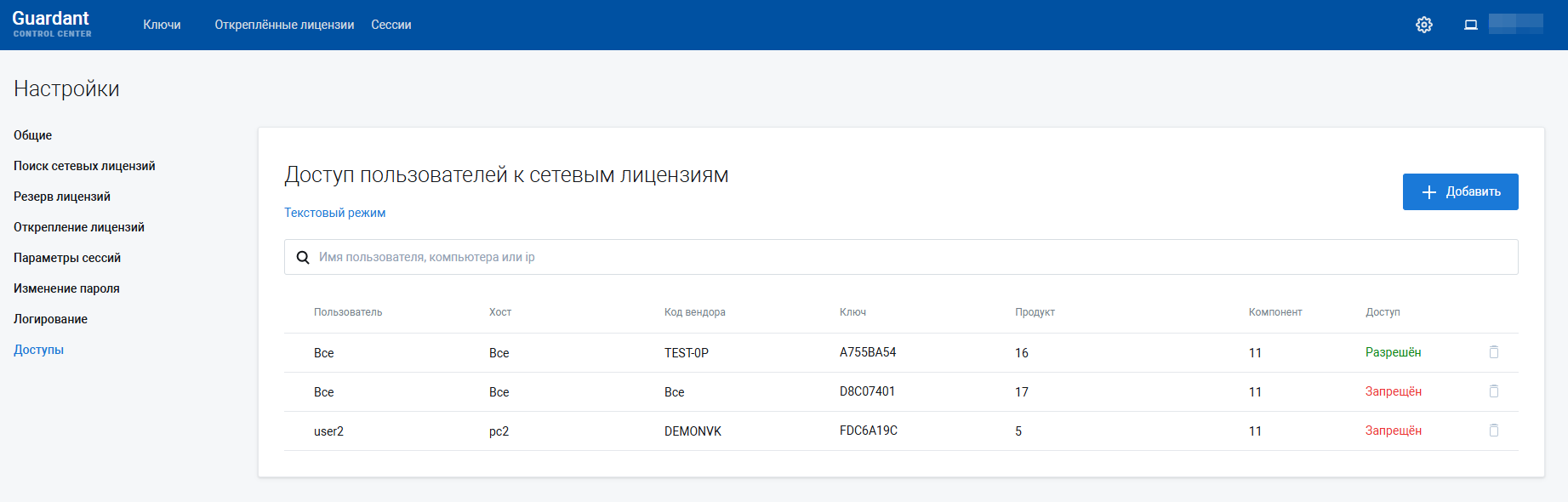Open Поиск сетевых лицензий settings
The image size is (1568, 502).
point(84,166)
